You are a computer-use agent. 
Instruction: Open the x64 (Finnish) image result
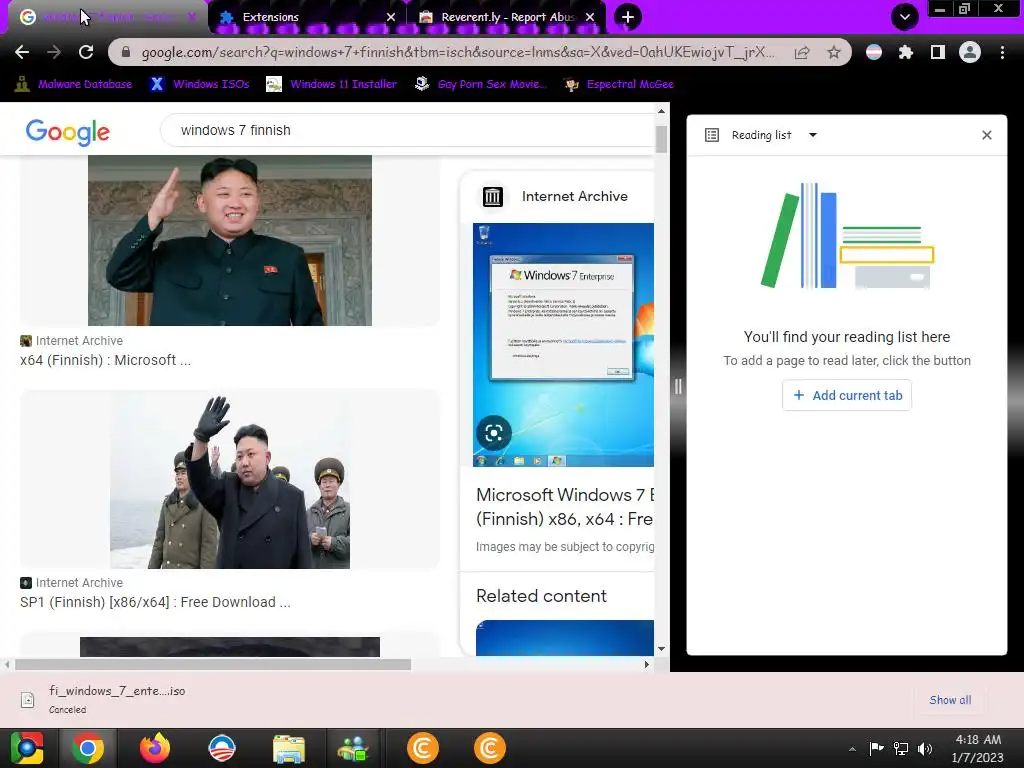point(229,240)
